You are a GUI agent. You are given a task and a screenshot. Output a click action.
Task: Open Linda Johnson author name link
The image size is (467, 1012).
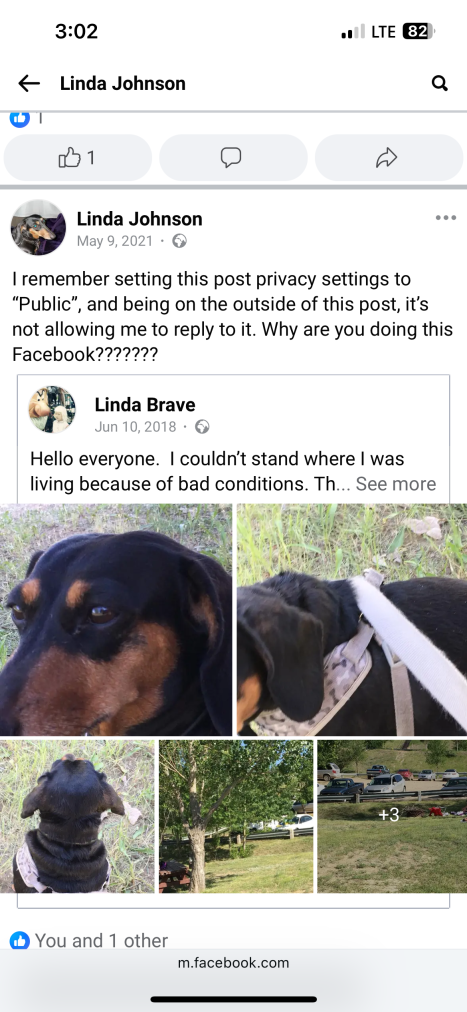(x=139, y=219)
